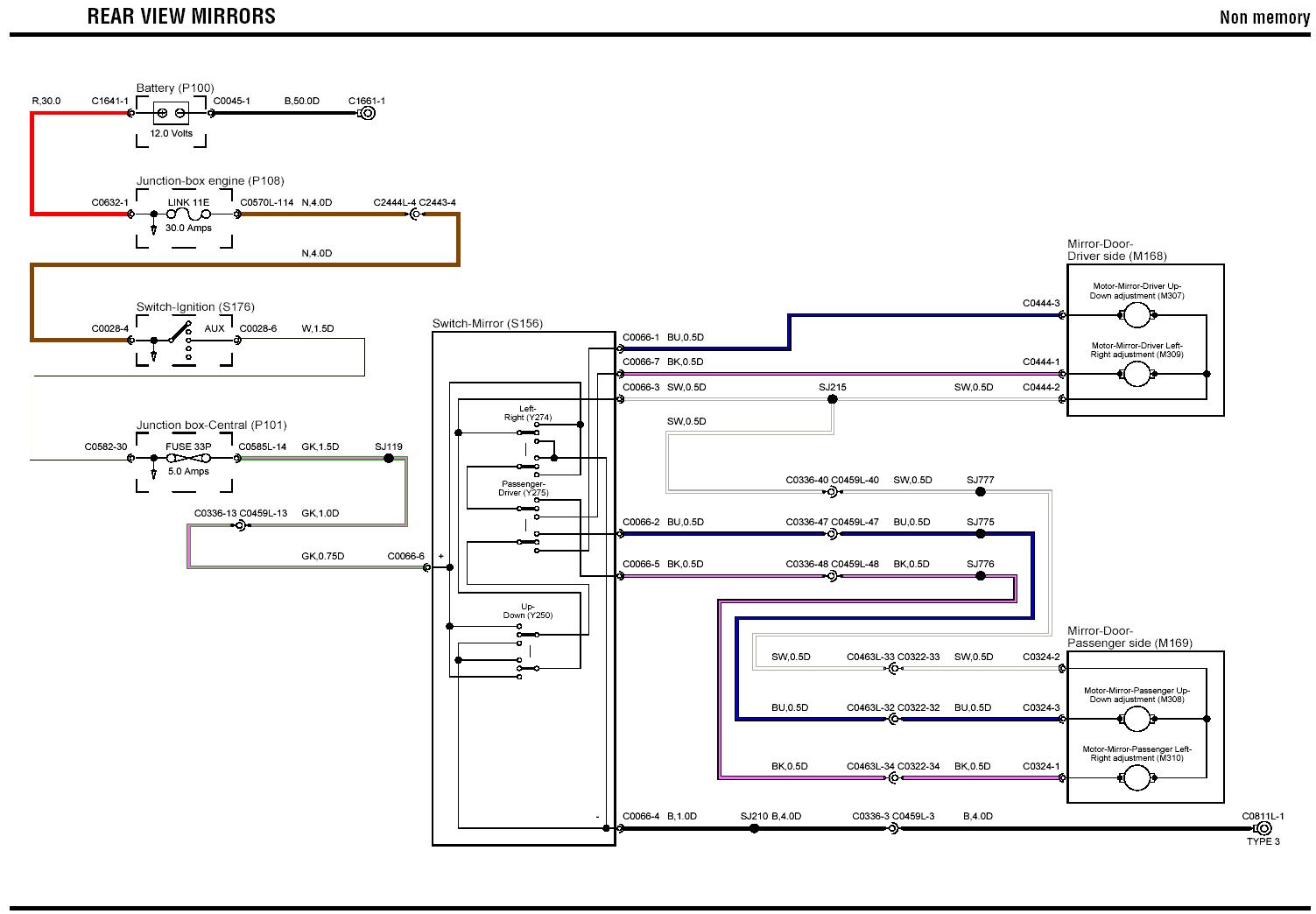Select the SJ119 splice junction dot
Image resolution: width=1316 pixels, height=914 pixels.
pos(389,458)
